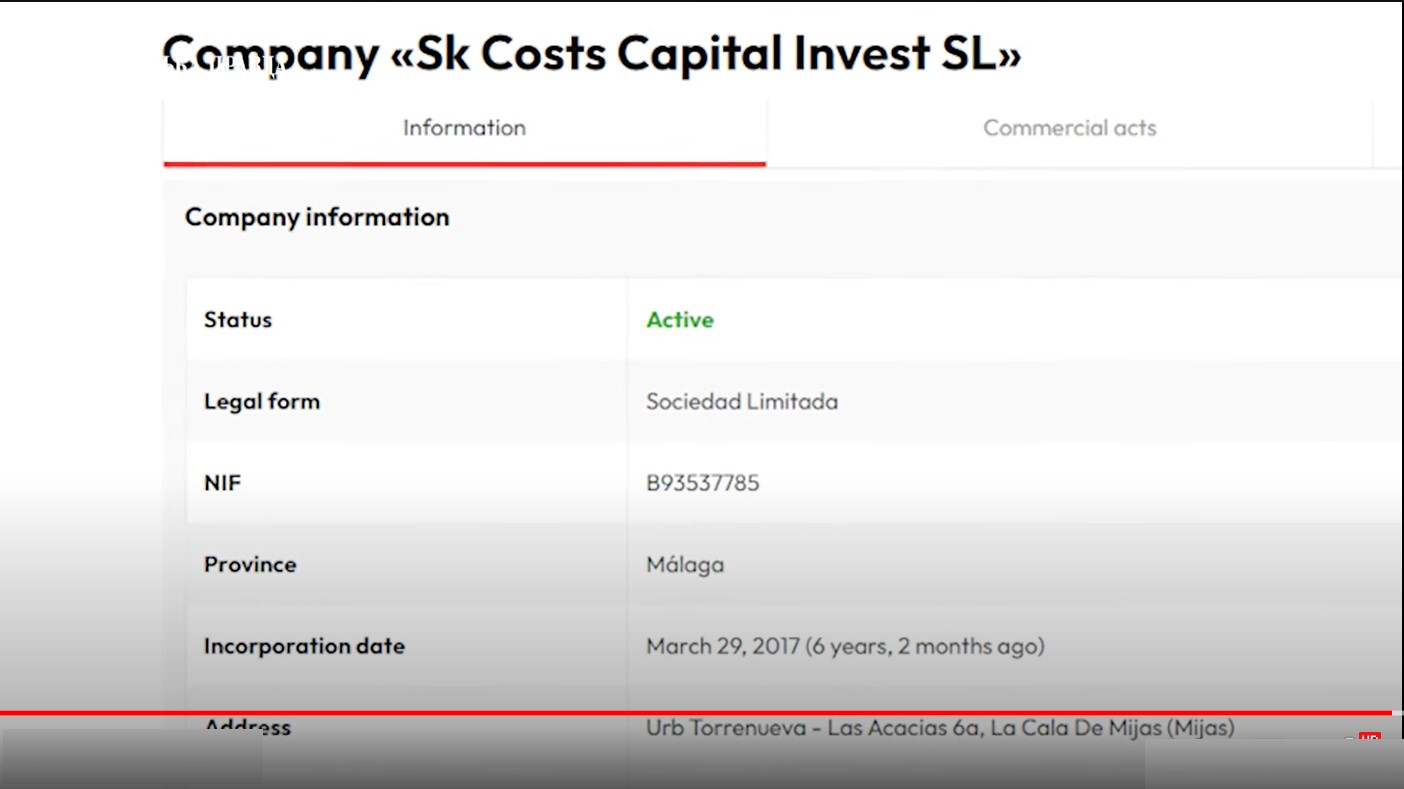This screenshot has height=789, width=1404.
Task: Click the red underline of the Information tab
Action: pyautogui.click(x=464, y=163)
